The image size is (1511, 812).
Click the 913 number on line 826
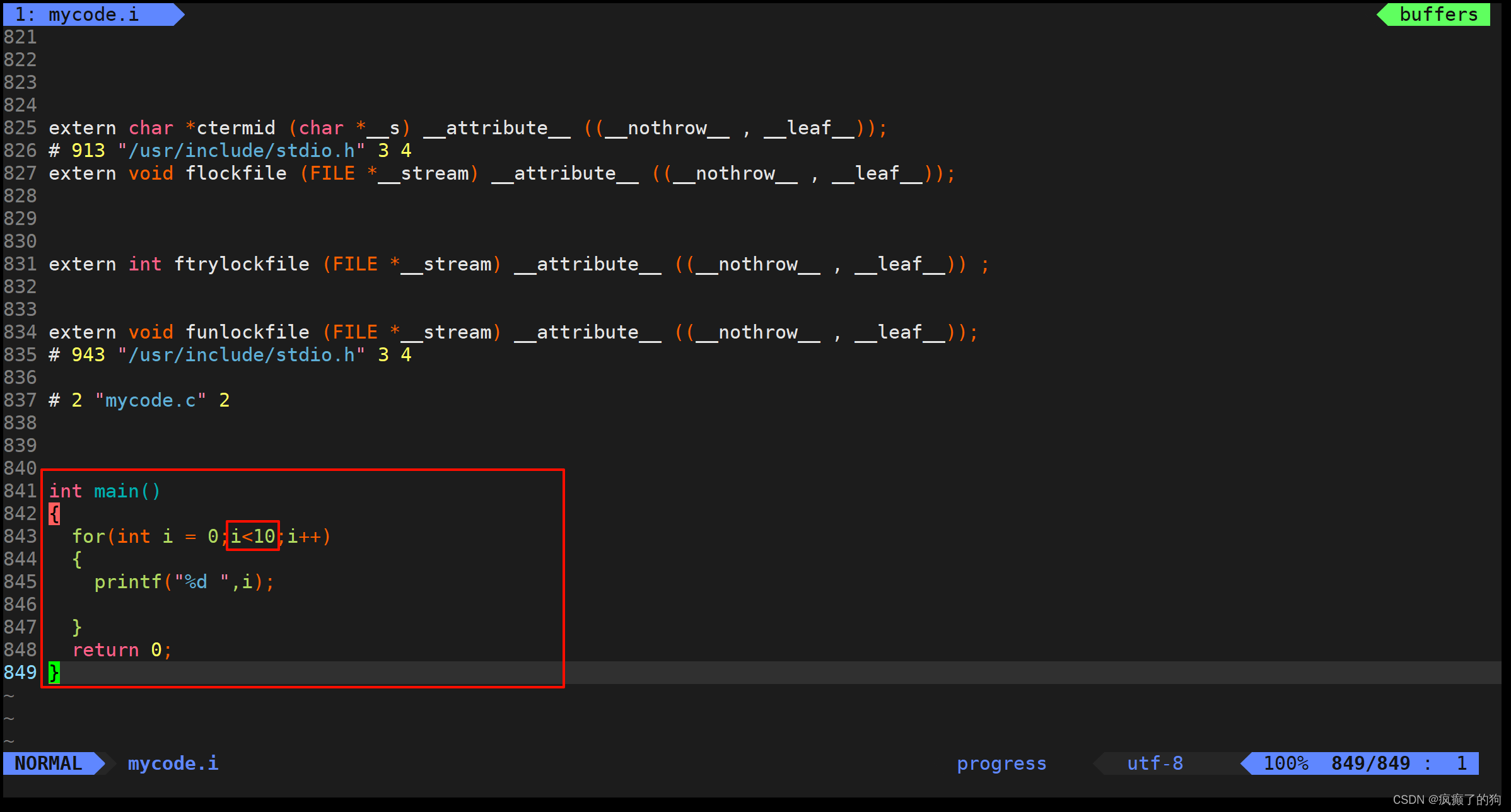[88, 151]
